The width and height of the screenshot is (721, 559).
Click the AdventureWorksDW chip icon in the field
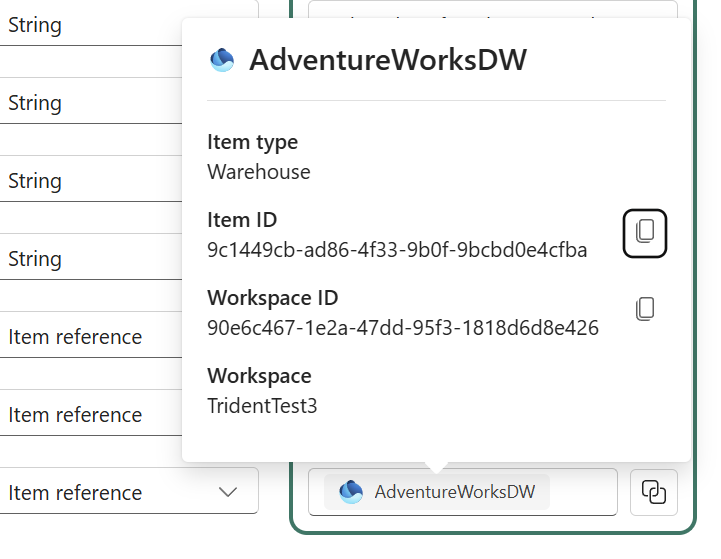pos(351,492)
